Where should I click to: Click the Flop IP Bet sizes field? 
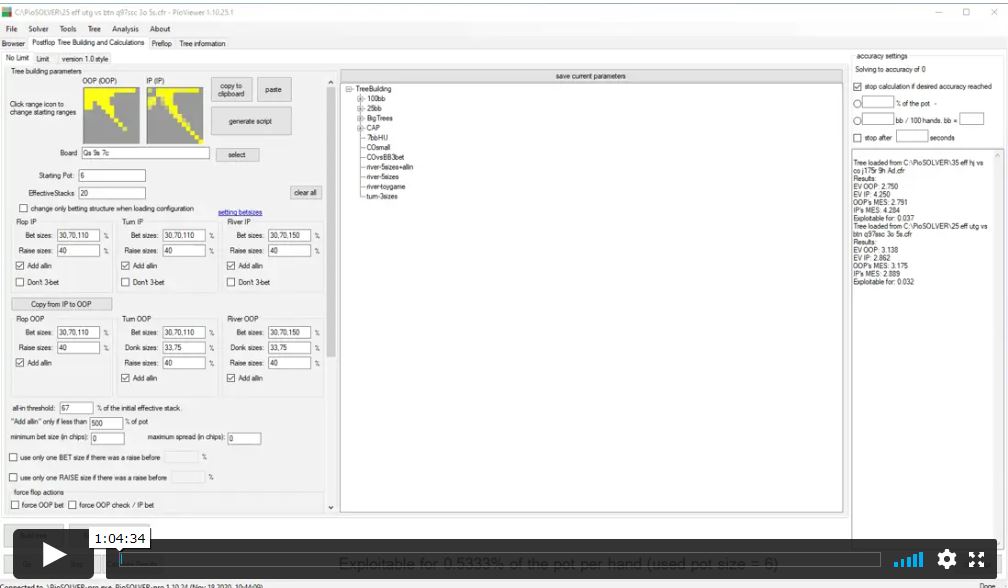(78, 235)
